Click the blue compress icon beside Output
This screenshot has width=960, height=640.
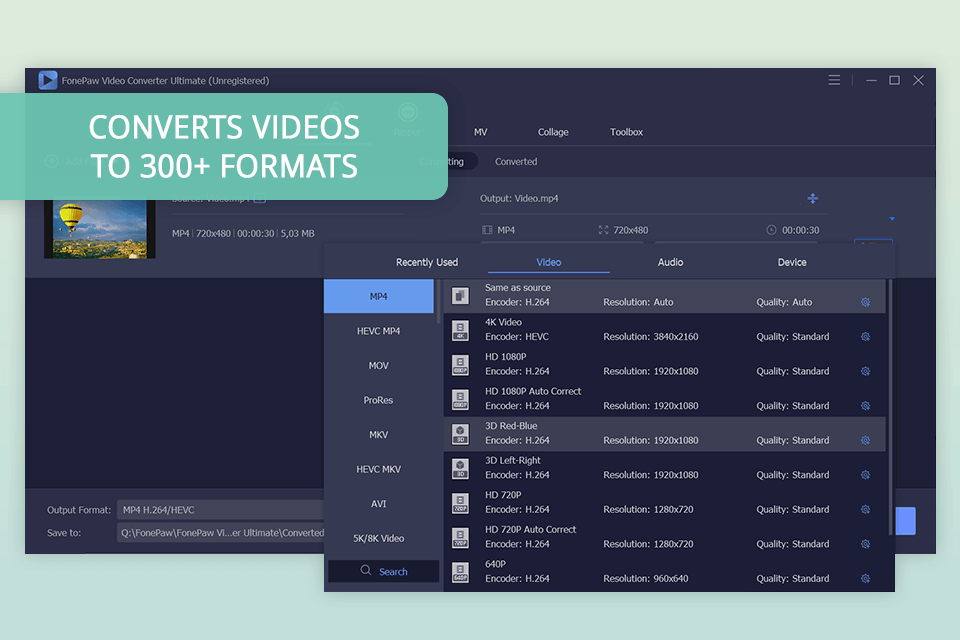coord(812,198)
